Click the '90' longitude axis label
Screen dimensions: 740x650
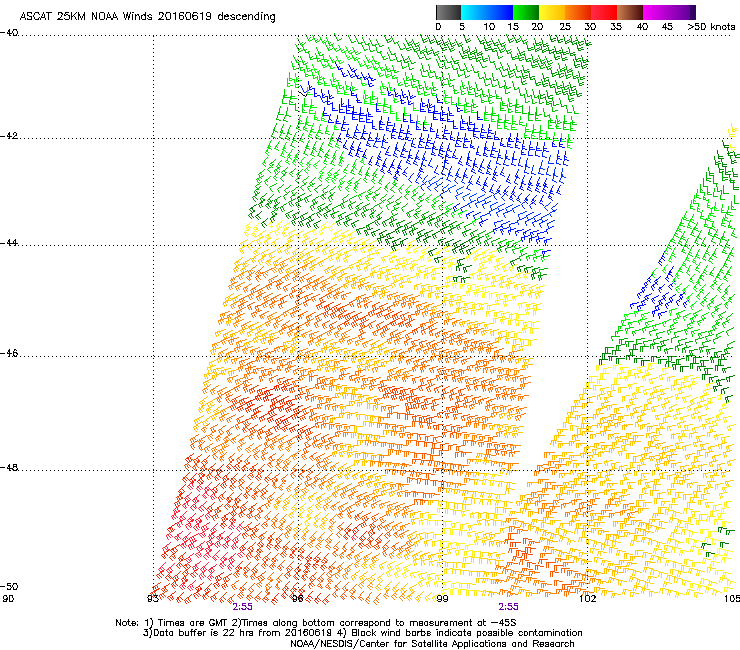pos(8,599)
